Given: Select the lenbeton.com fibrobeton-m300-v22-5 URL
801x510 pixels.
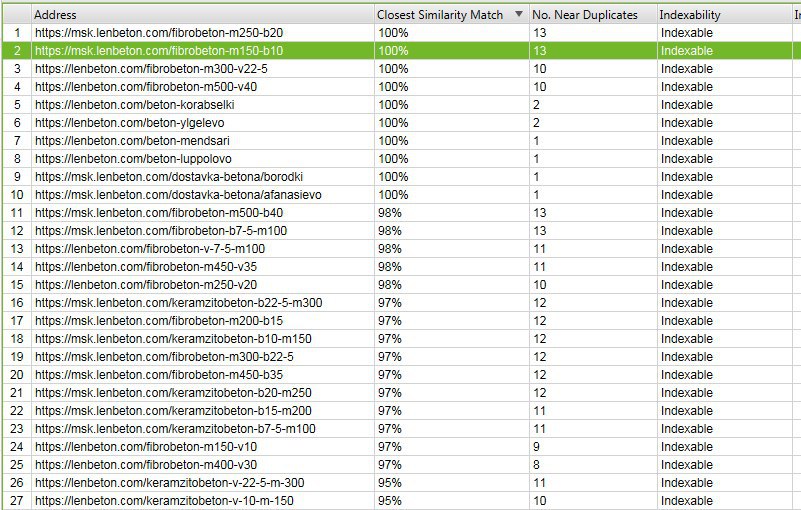Looking at the screenshot, I should click(x=151, y=68).
